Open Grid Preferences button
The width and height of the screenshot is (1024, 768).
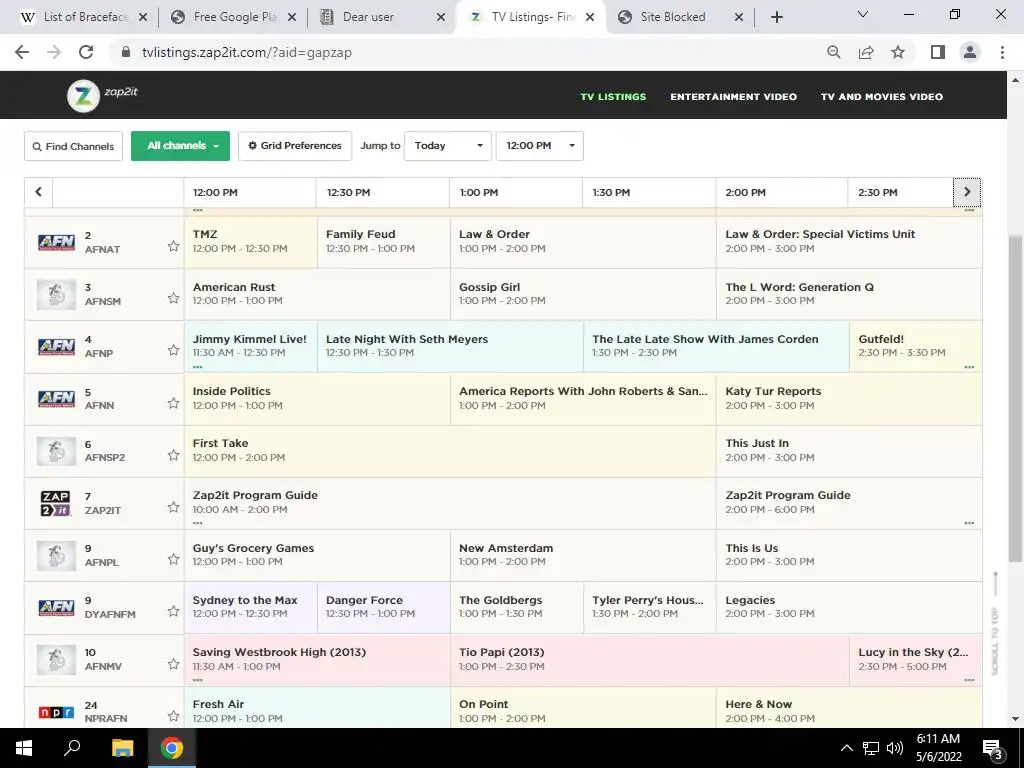[x=295, y=146]
